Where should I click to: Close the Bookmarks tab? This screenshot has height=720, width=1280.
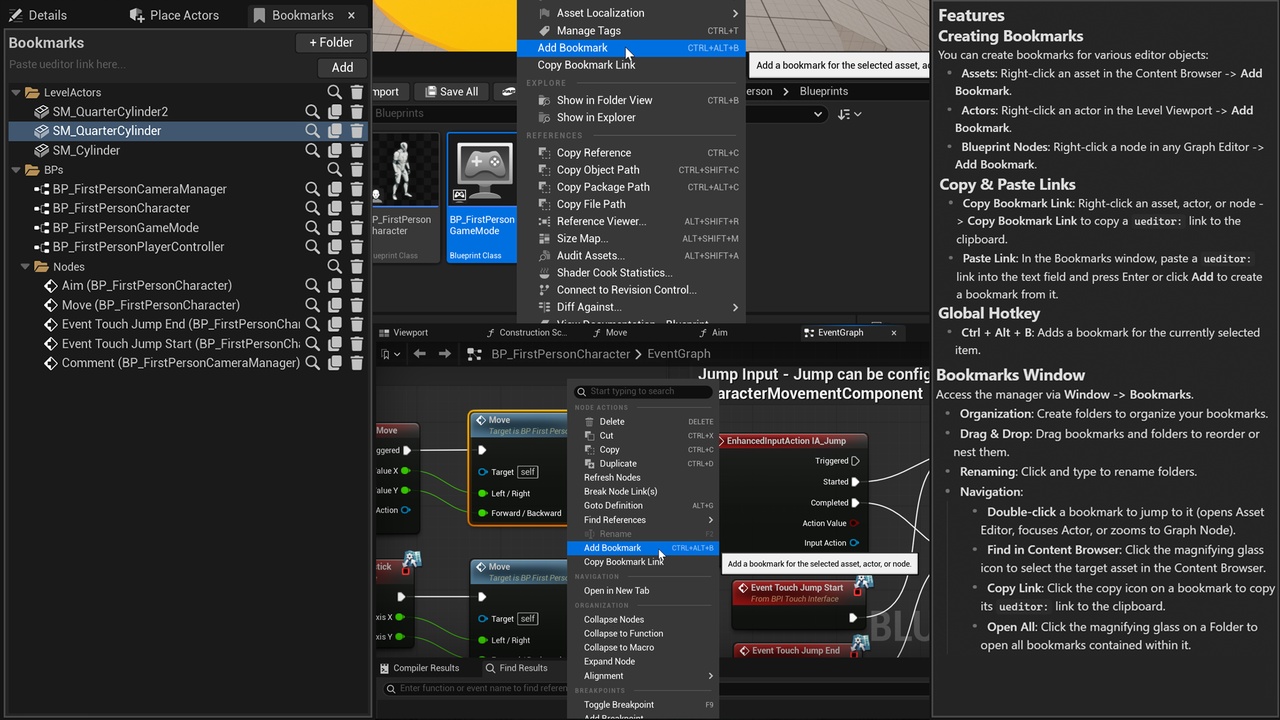tap(352, 15)
